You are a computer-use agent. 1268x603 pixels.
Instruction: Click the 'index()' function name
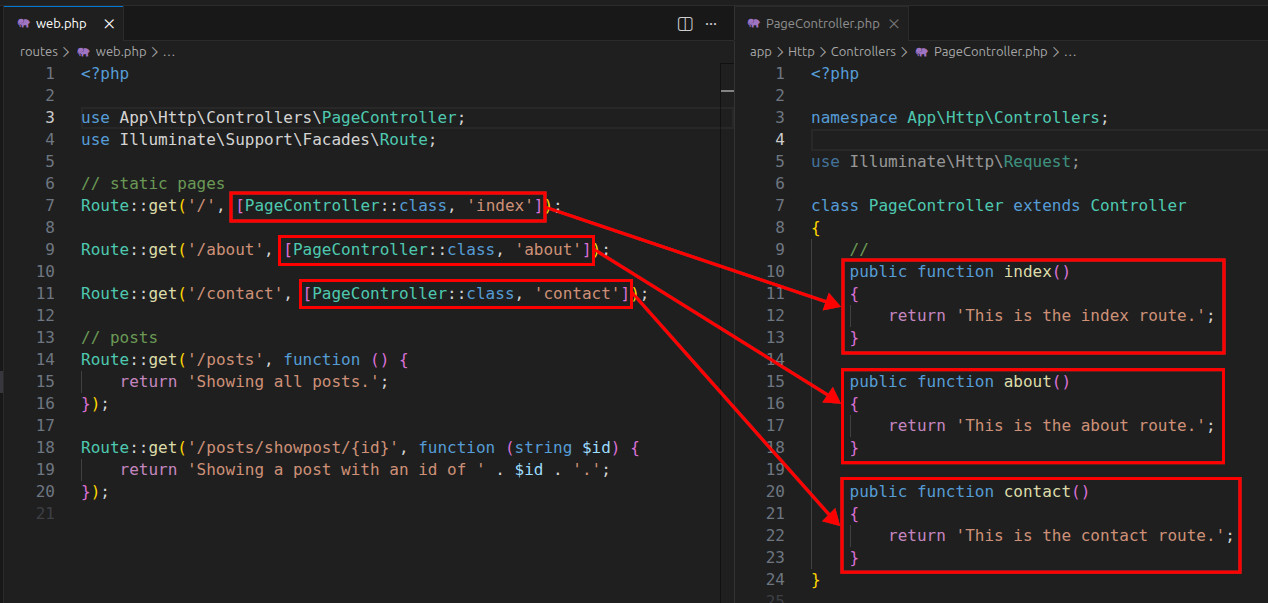tap(1037, 272)
